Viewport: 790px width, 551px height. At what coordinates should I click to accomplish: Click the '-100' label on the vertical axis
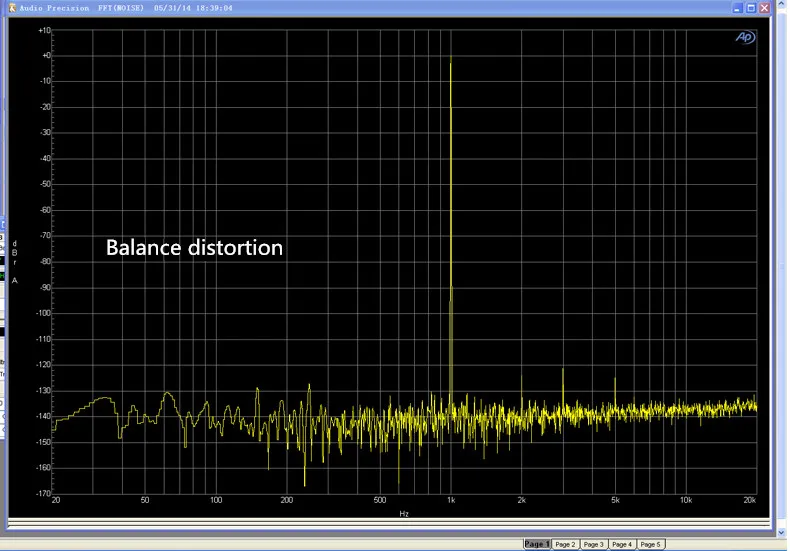point(43,313)
